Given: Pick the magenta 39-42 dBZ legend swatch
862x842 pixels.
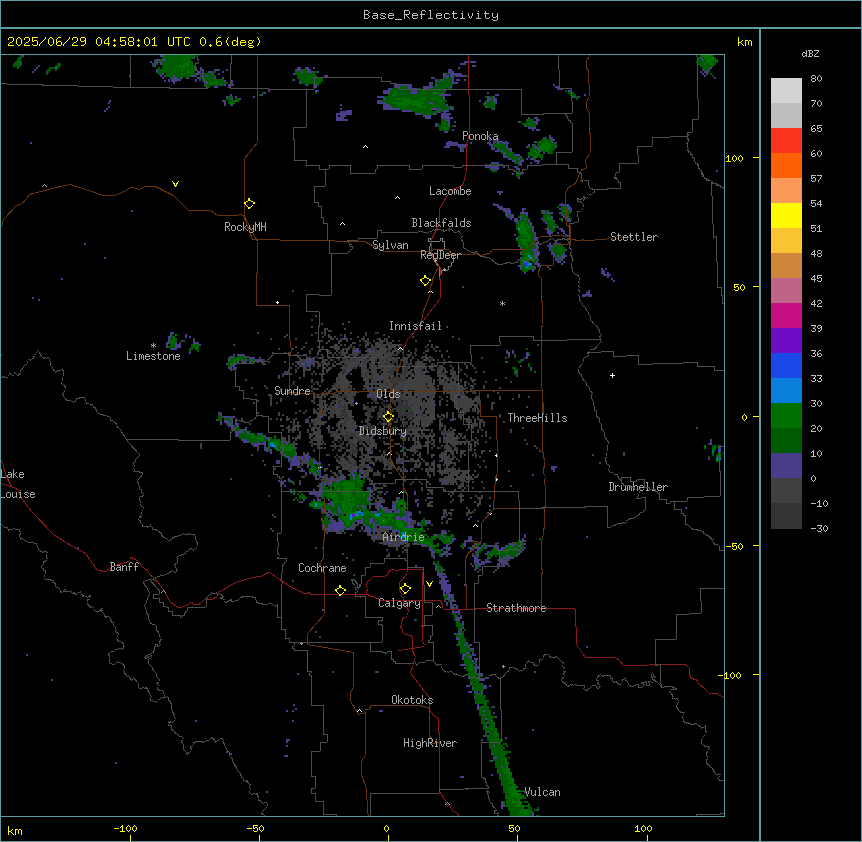Looking at the screenshot, I should (786, 315).
